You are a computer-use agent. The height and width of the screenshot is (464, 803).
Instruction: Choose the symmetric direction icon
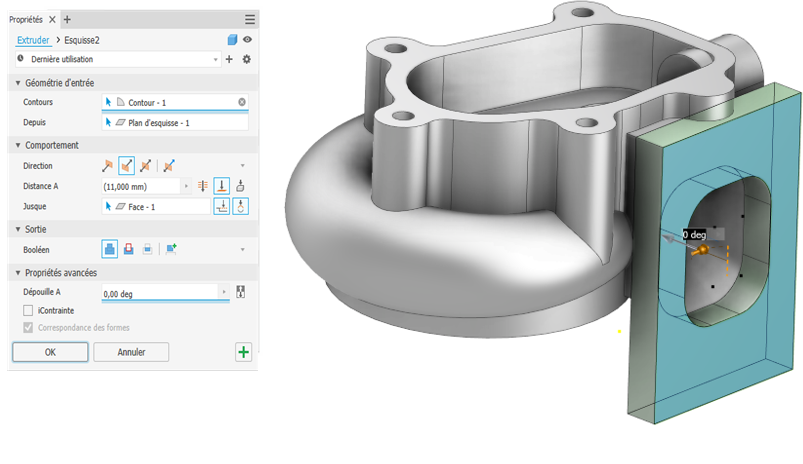(x=145, y=166)
